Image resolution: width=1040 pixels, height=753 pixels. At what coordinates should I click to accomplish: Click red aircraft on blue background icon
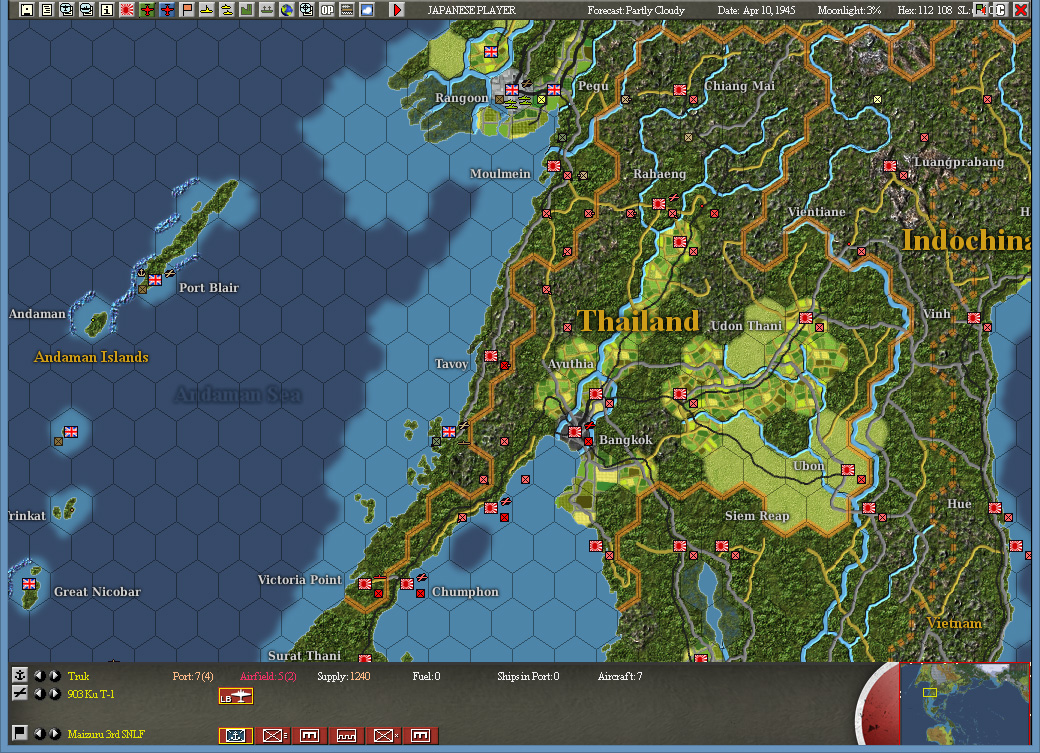pos(166,9)
